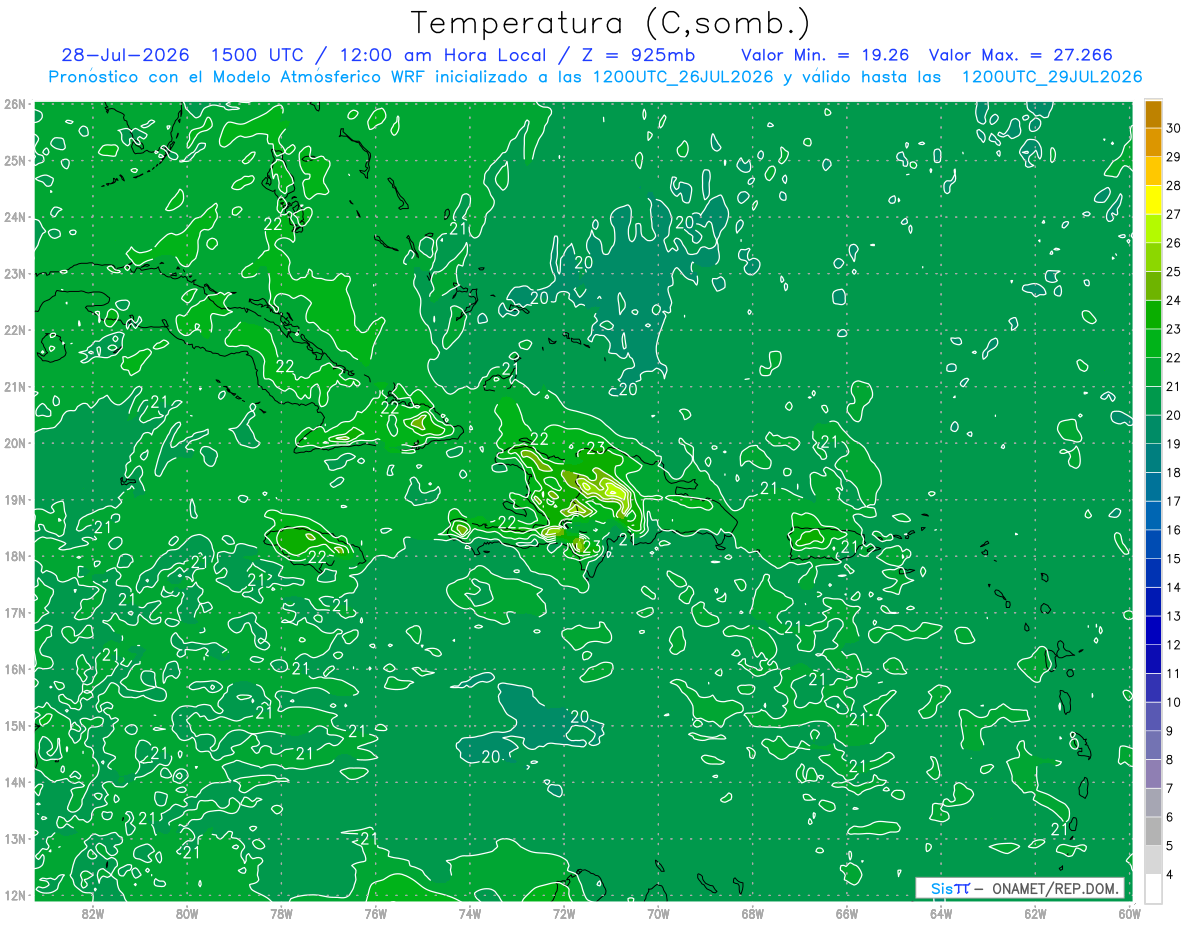Click the '13N' latitude axis label

(14, 839)
